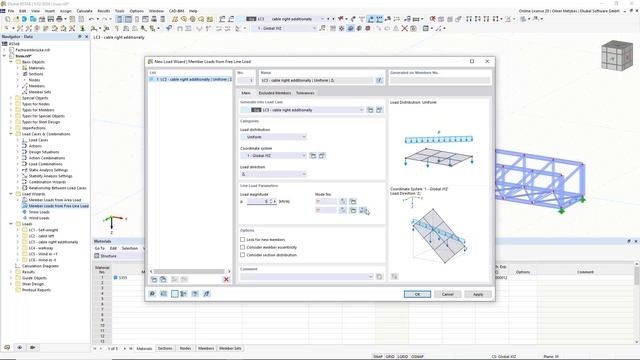Expand the Results folder in Navigator
The height and width of the screenshot is (360, 640).
pyautogui.click(x=11, y=272)
